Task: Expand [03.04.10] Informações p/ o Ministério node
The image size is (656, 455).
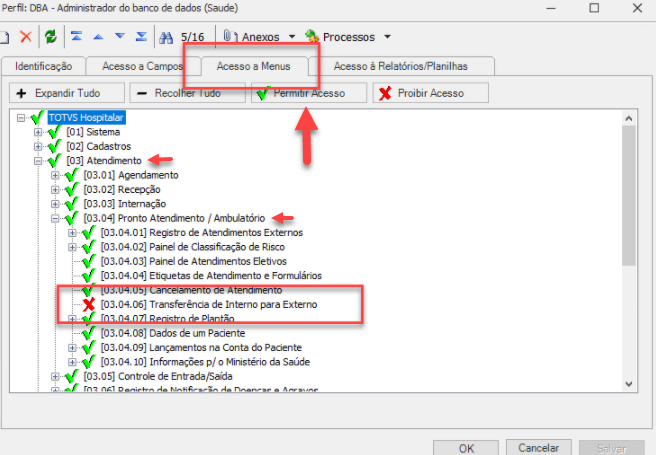Action: [72, 362]
